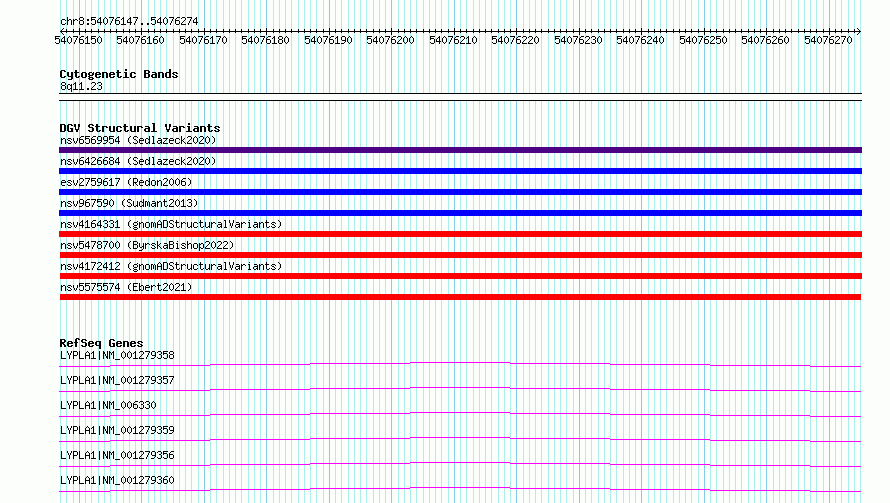Click ruler position 54076200

pos(390,40)
